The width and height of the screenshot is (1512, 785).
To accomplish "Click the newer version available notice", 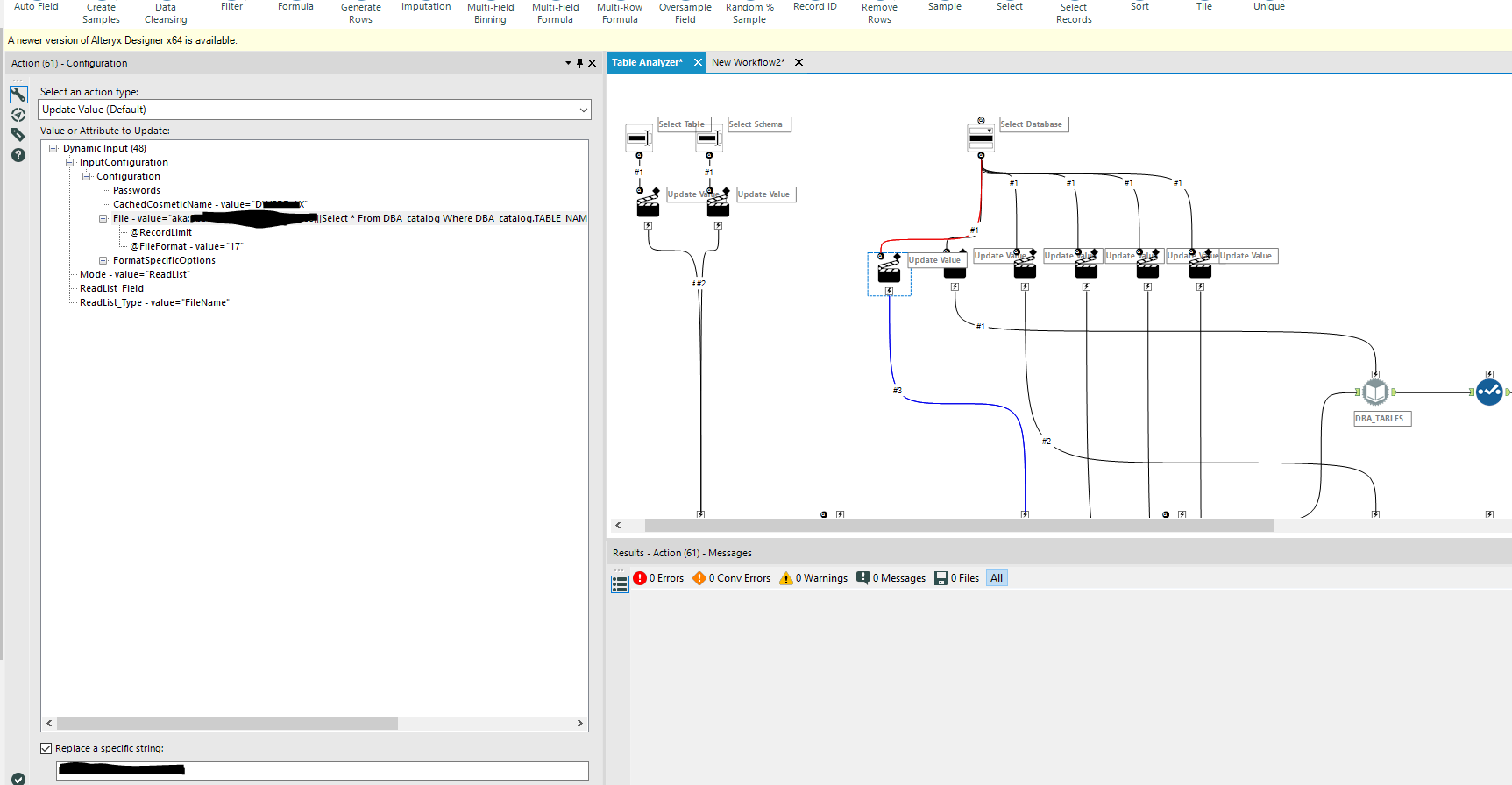I will [x=123, y=40].
